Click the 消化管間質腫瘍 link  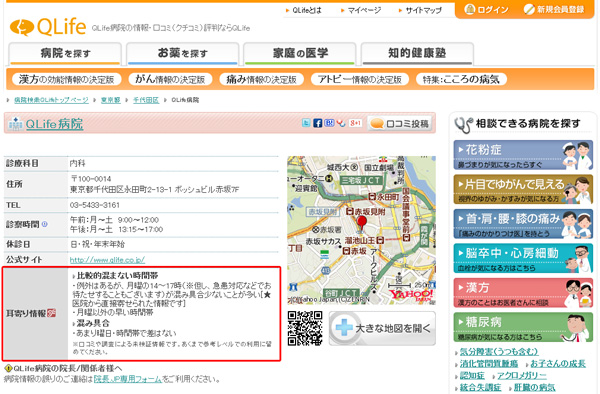(489, 363)
